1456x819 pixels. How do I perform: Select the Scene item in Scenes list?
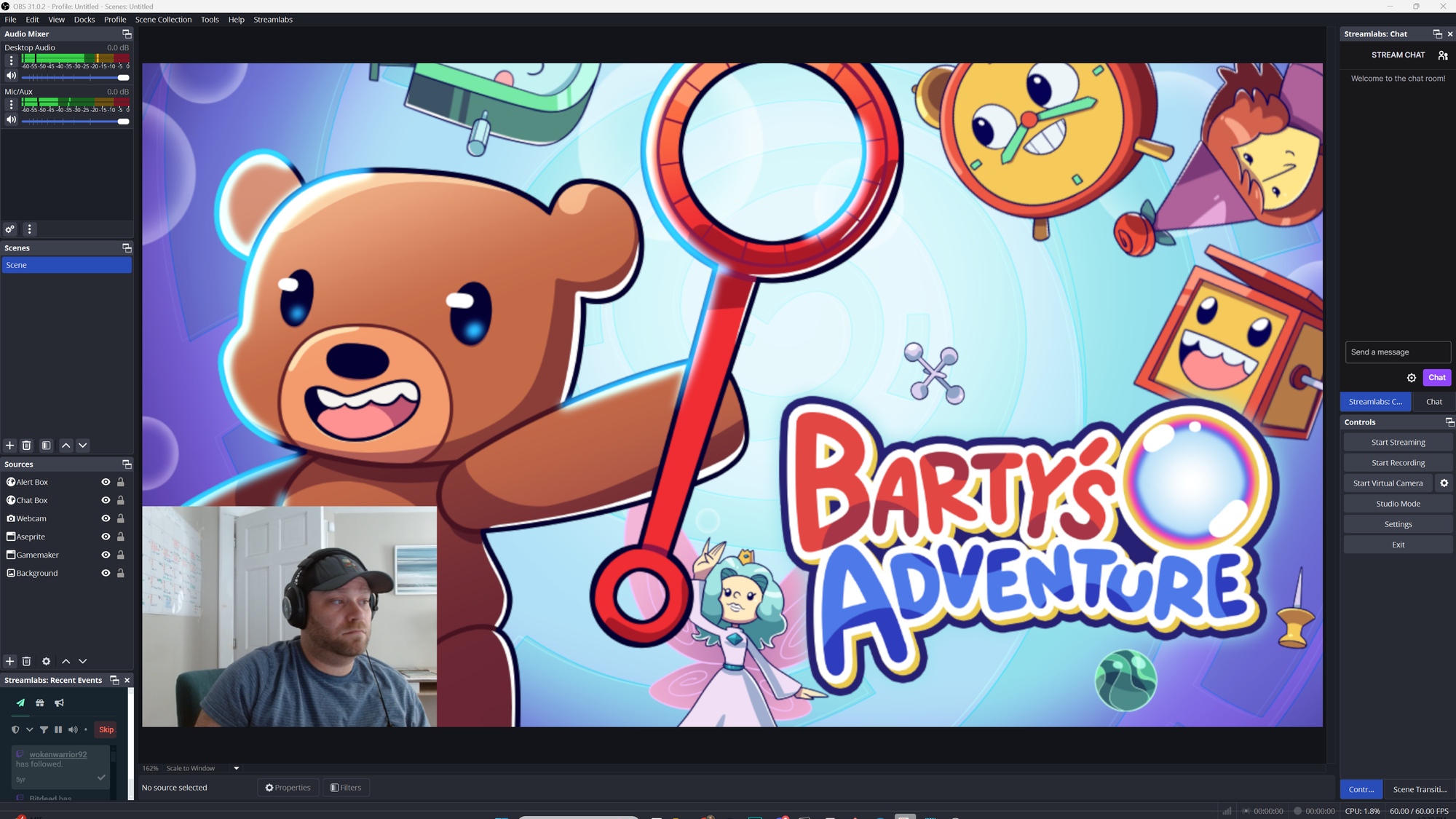66,265
